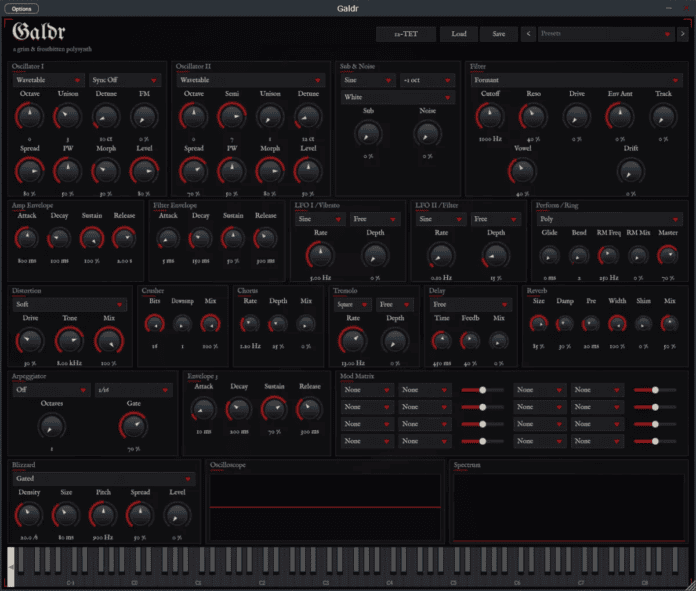
Task: Click Oscillator I Unison knob
Action: click(x=67, y=116)
